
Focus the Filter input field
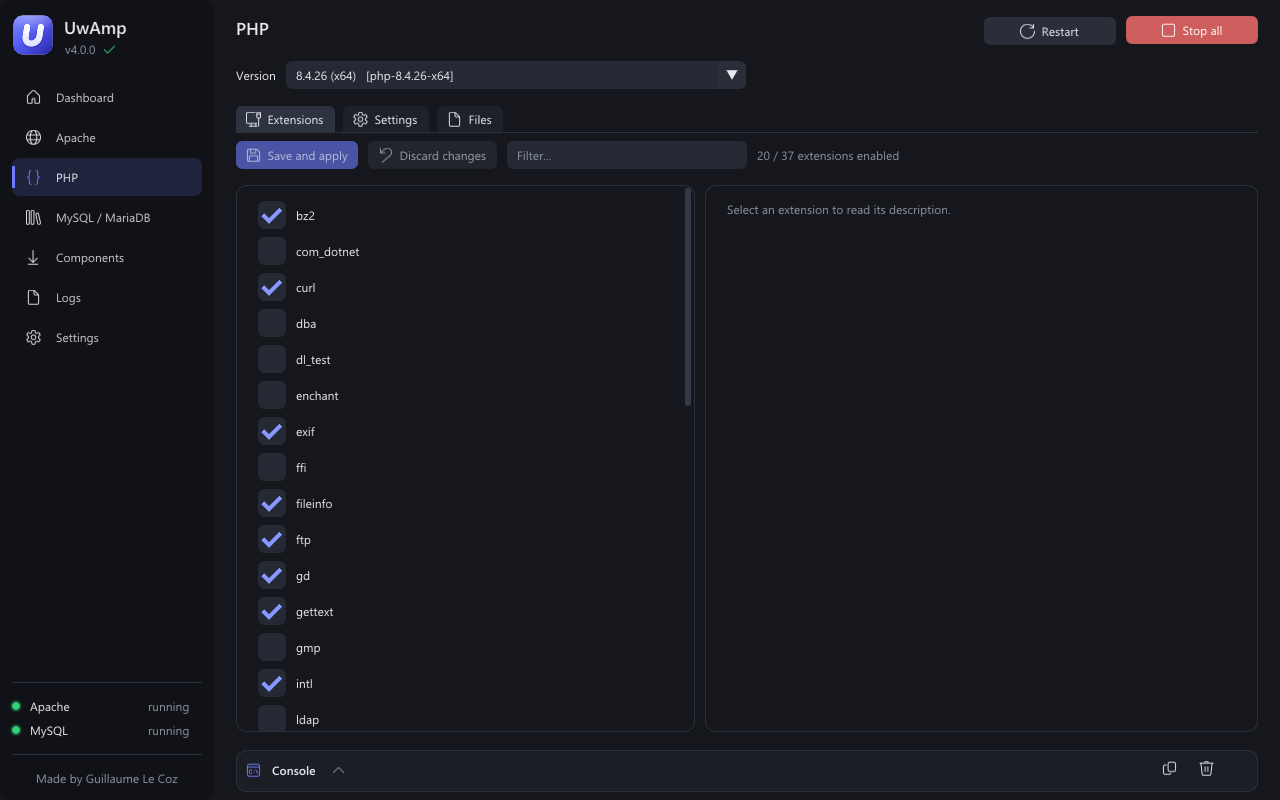pos(627,155)
